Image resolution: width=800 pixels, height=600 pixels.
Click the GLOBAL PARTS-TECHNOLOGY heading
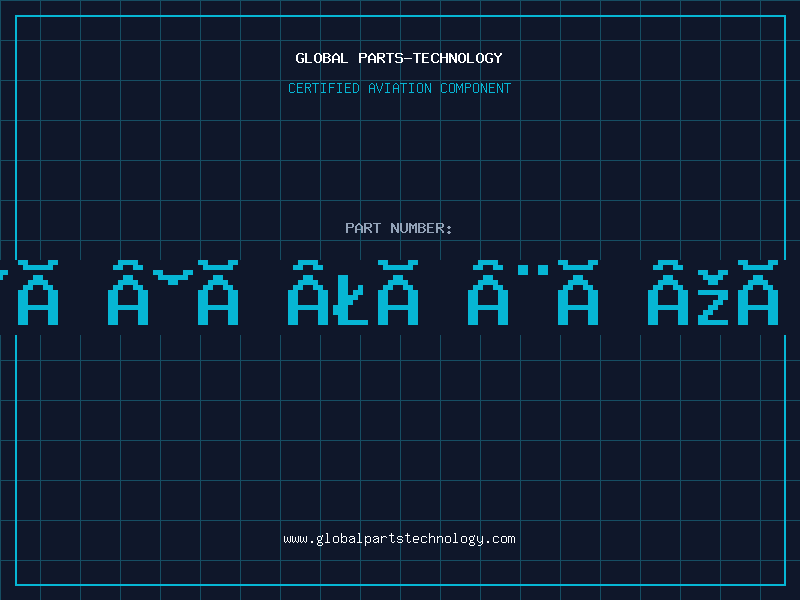tap(399, 58)
